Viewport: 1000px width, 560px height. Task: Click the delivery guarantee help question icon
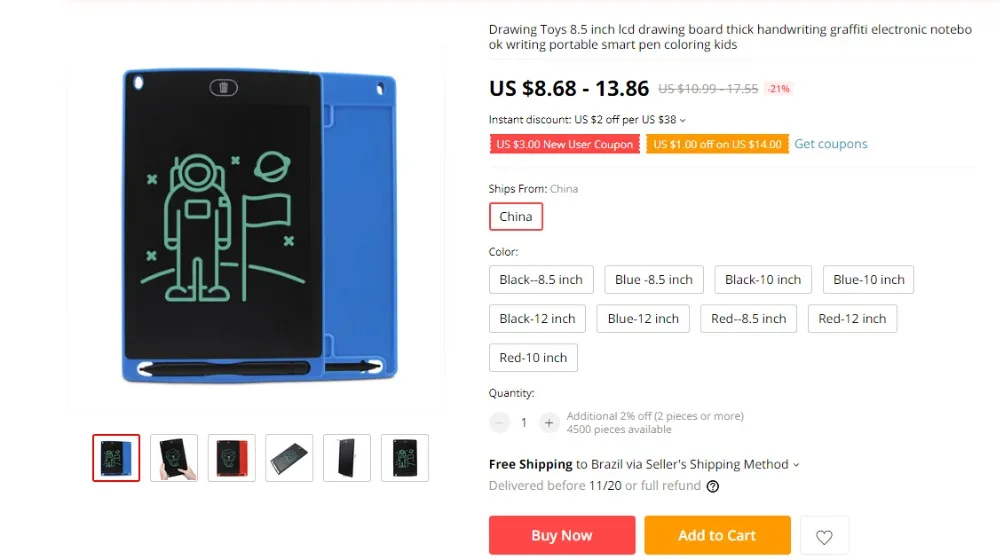[x=712, y=487]
